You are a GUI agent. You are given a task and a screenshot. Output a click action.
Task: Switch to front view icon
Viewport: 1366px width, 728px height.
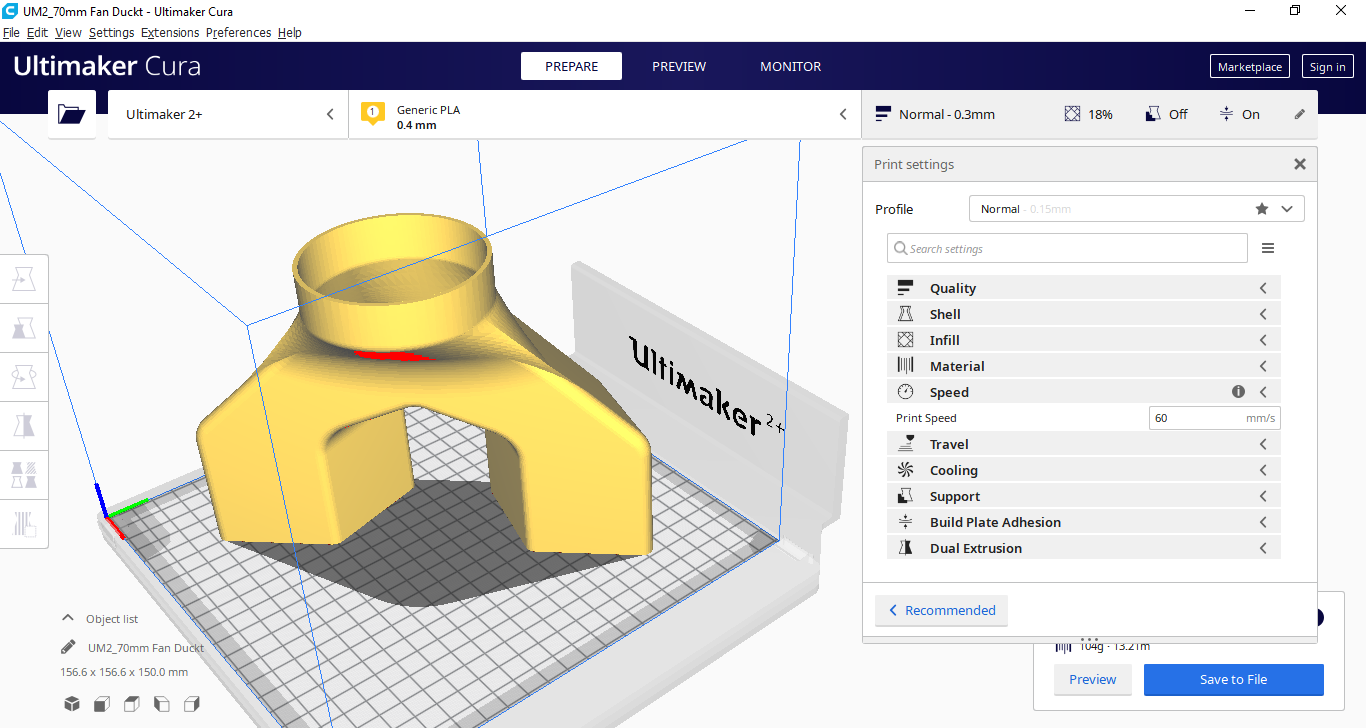point(102,704)
